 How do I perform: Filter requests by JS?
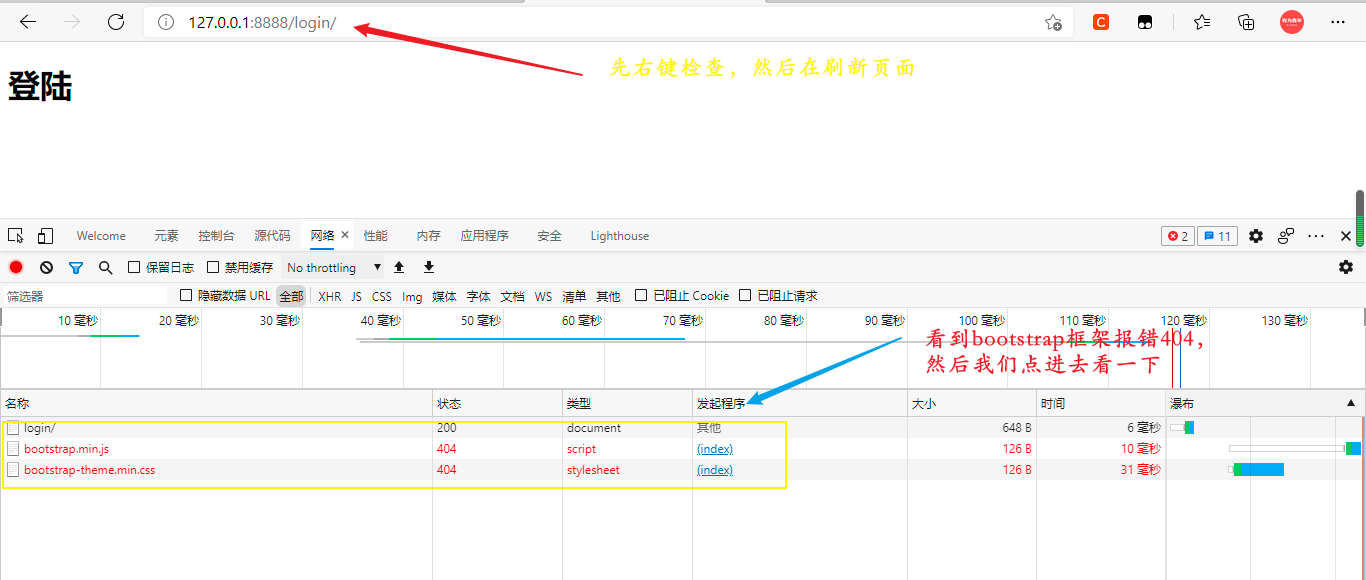[x=356, y=296]
